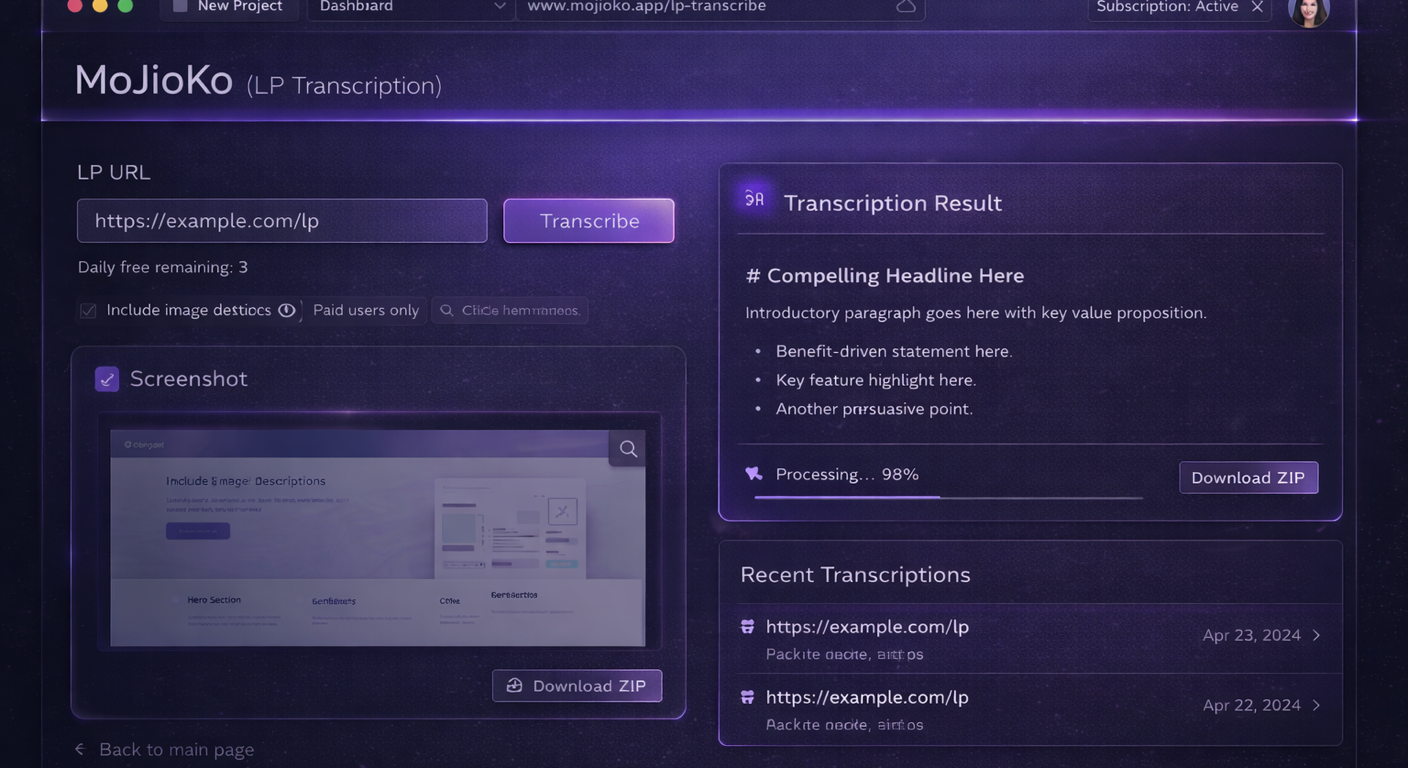The height and width of the screenshot is (768, 1408).
Task: Switch to the New Project tab
Action: click(228, 7)
